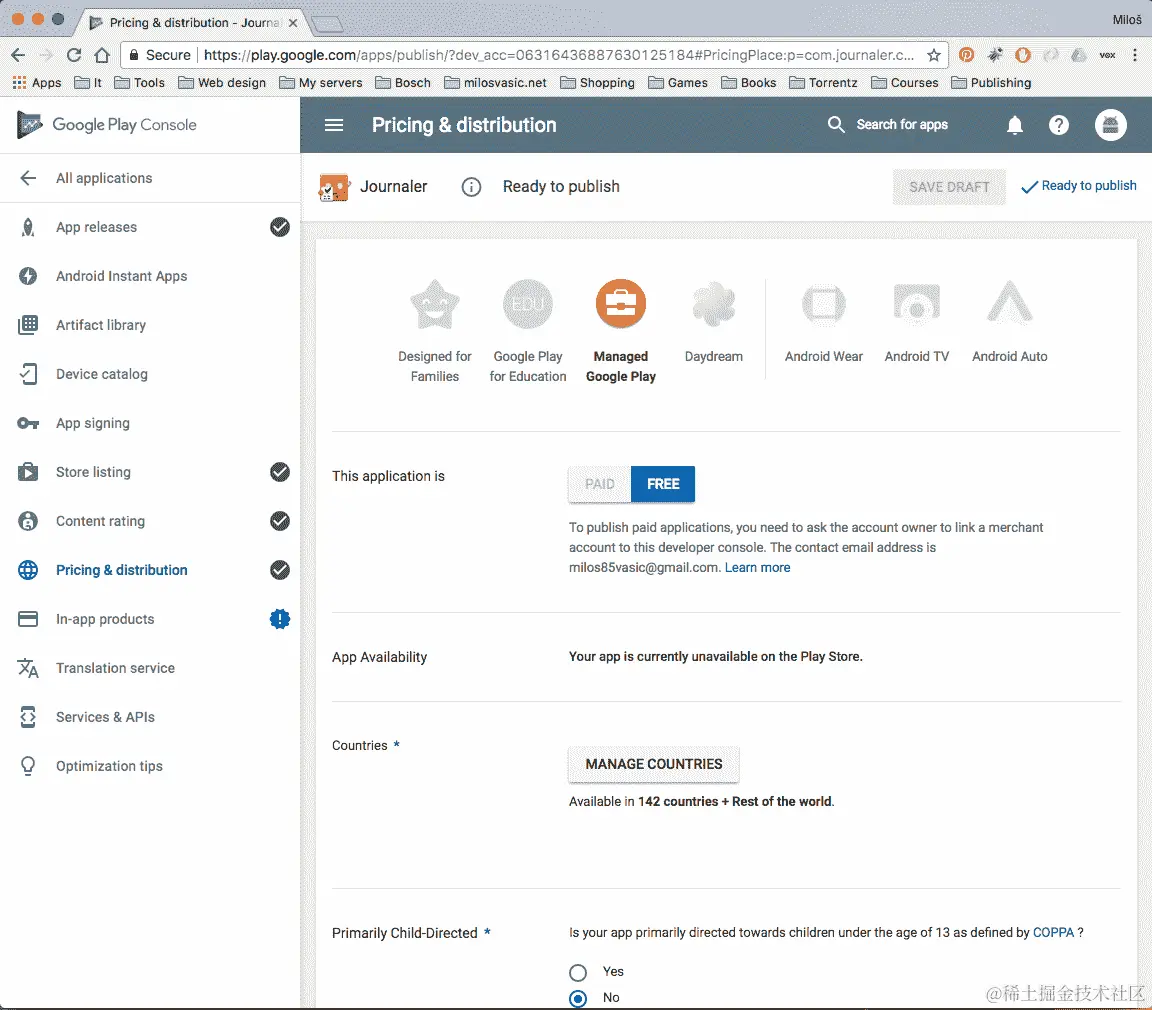Open the help question mark icon
1152x1010 pixels.
point(1058,125)
